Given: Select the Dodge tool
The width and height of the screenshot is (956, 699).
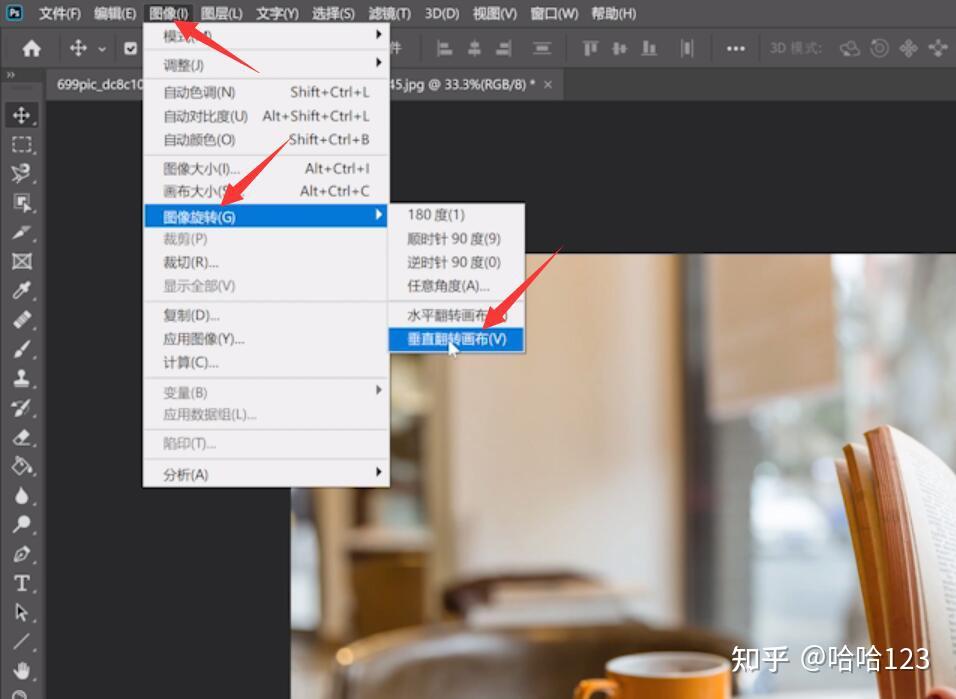Looking at the screenshot, I should [21, 525].
